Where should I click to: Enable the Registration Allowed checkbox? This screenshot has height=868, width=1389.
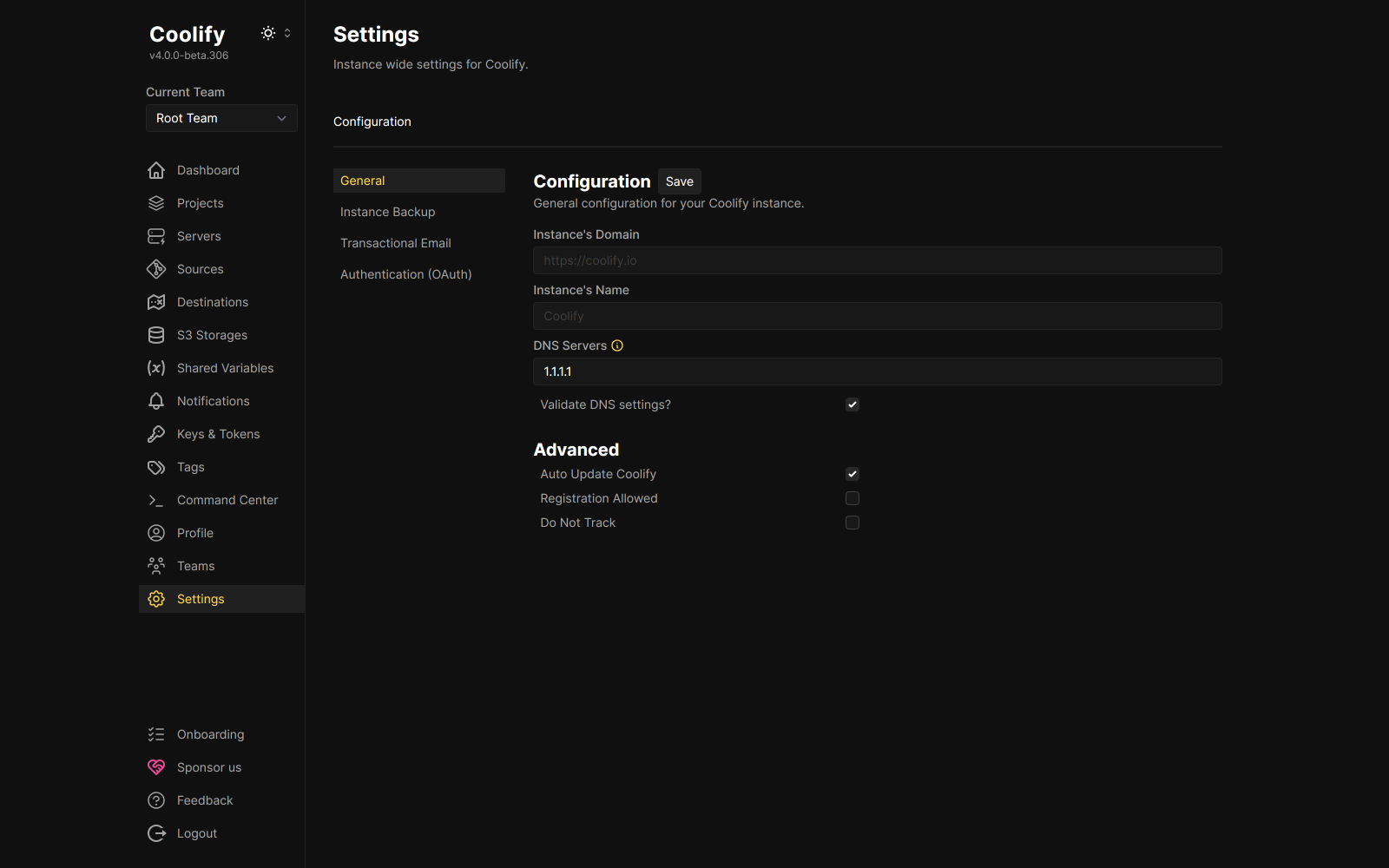coord(852,498)
